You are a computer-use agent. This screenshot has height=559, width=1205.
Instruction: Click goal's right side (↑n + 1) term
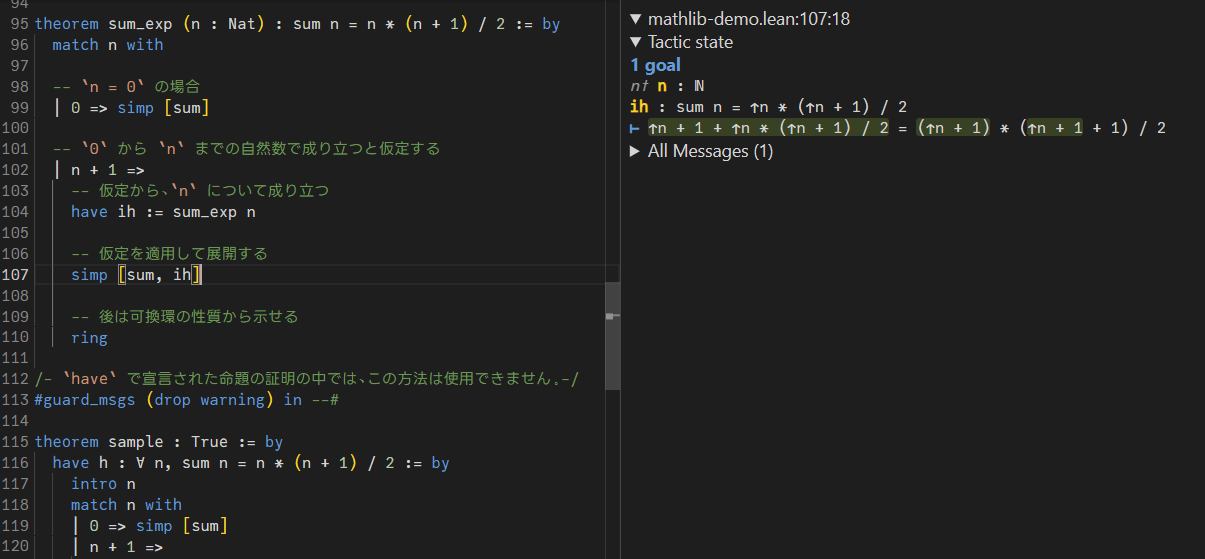point(954,128)
